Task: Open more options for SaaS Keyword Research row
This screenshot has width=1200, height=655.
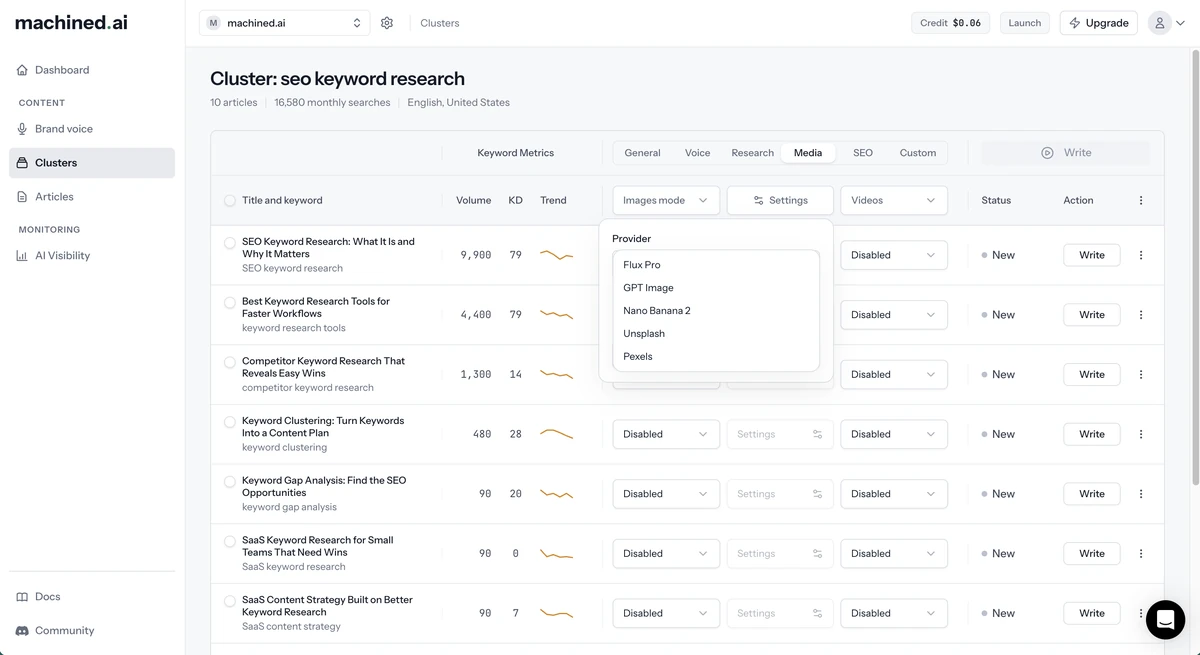Action: 1141,554
